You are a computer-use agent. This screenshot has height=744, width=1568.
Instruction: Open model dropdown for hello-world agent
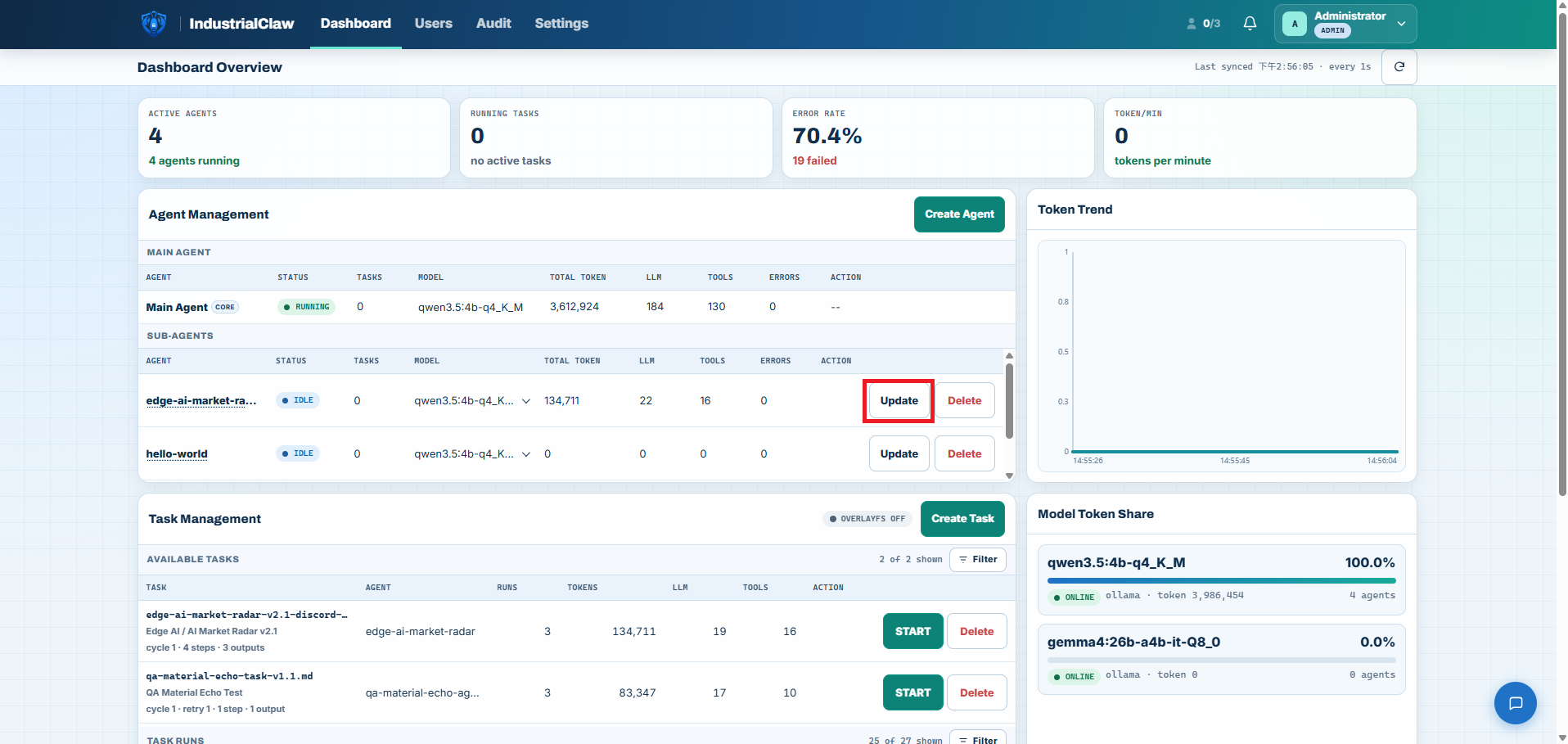pyautogui.click(x=526, y=454)
